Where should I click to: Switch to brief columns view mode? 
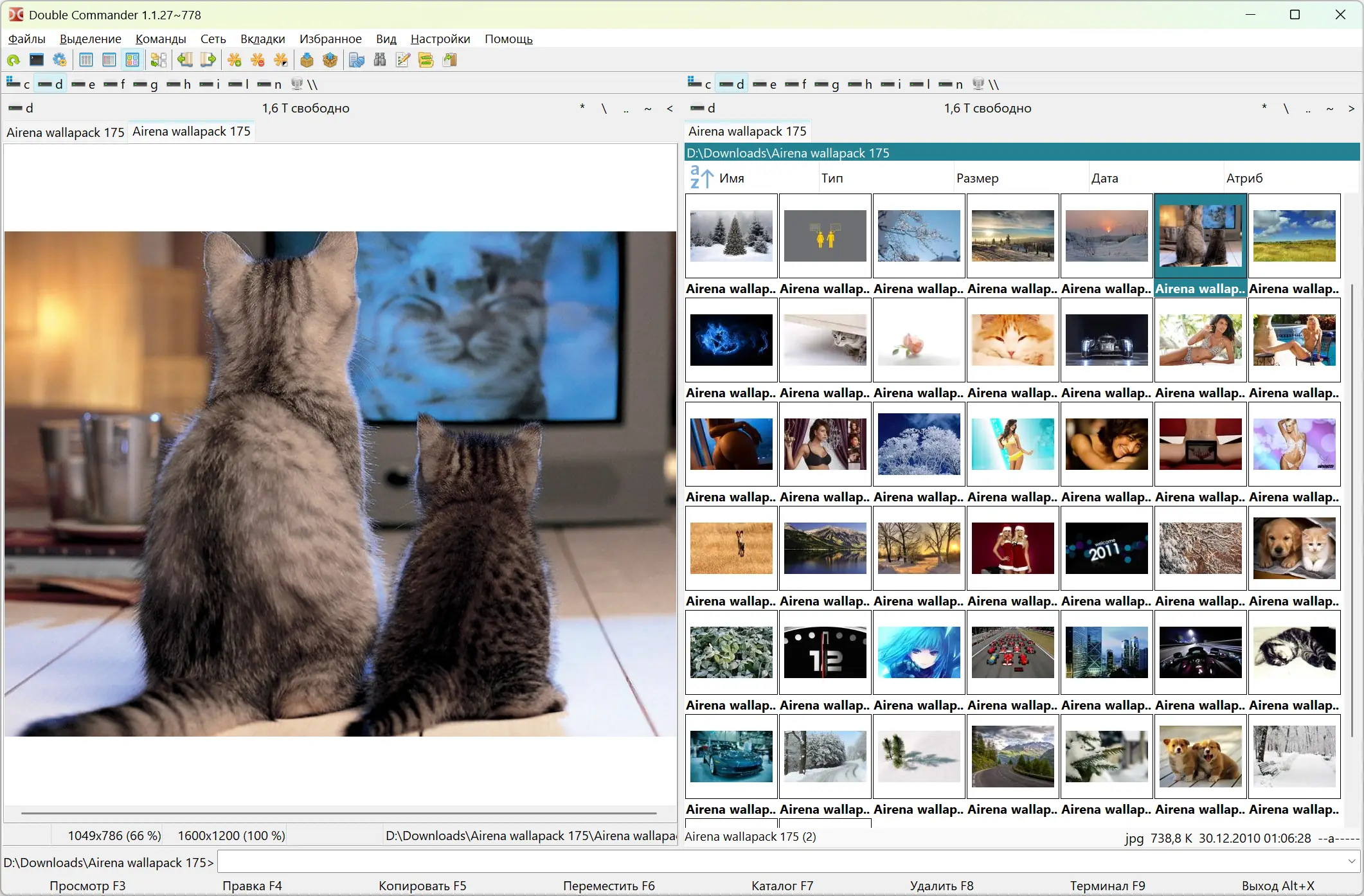pos(86,60)
